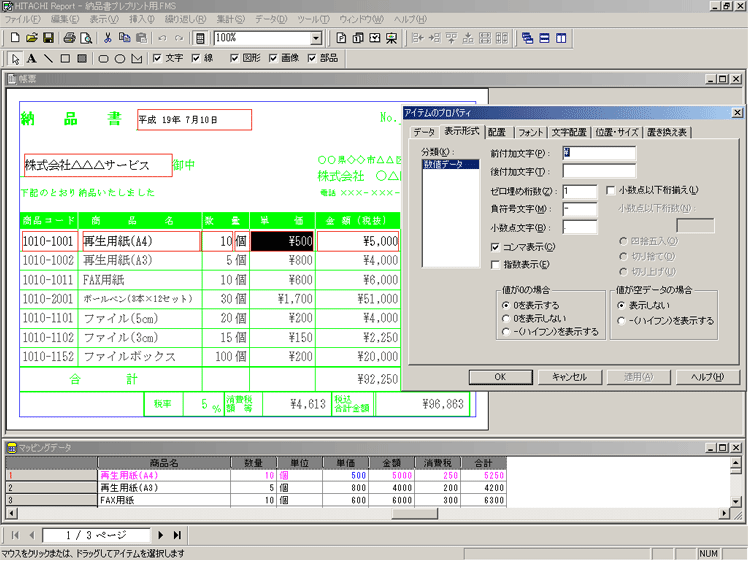The width and height of the screenshot is (750, 563).
Task: Switch to the 文字配置 tab
Action: pyautogui.click(x=569, y=132)
